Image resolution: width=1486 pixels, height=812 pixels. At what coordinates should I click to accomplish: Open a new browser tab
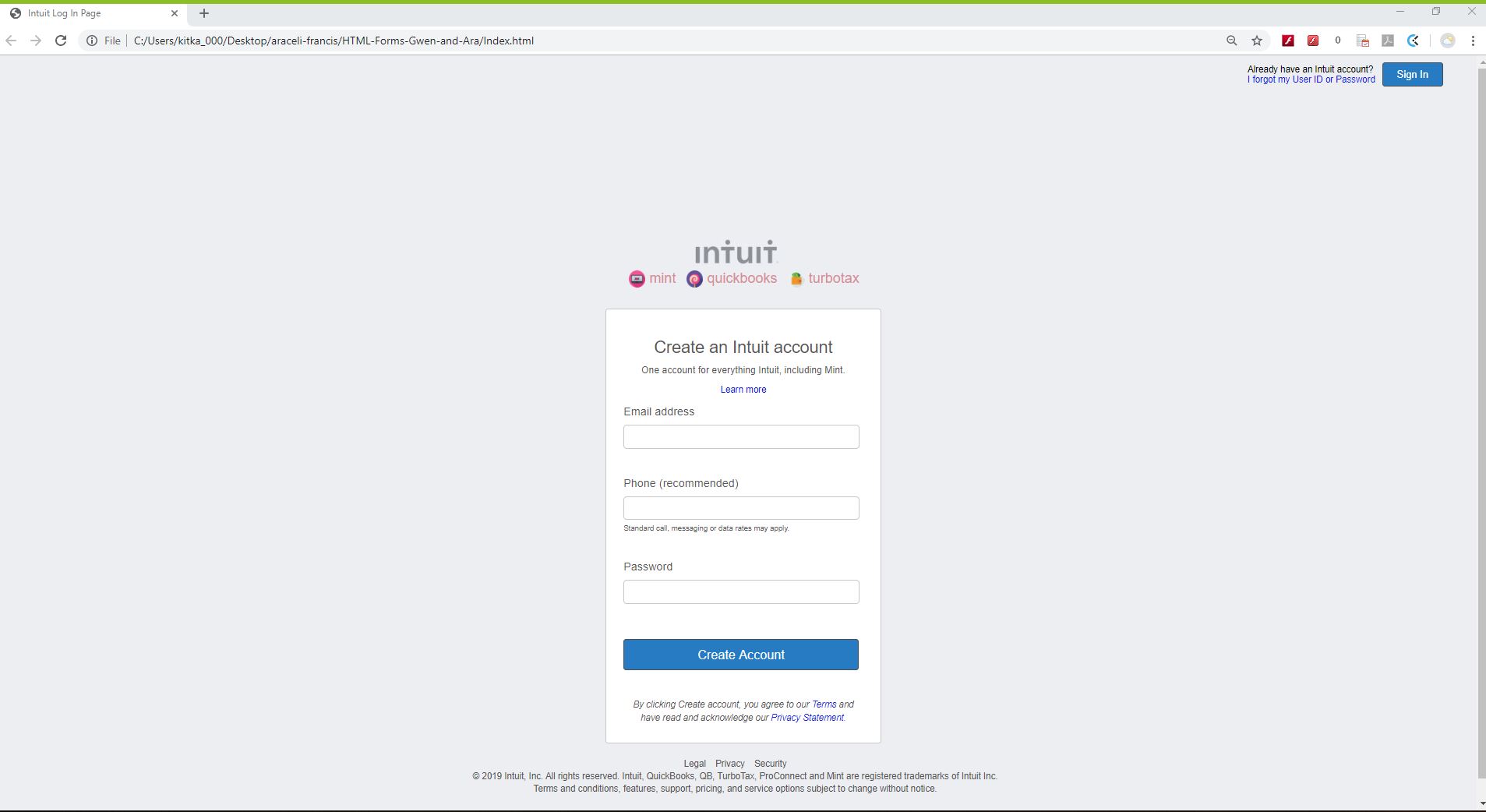(x=204, y=13)
